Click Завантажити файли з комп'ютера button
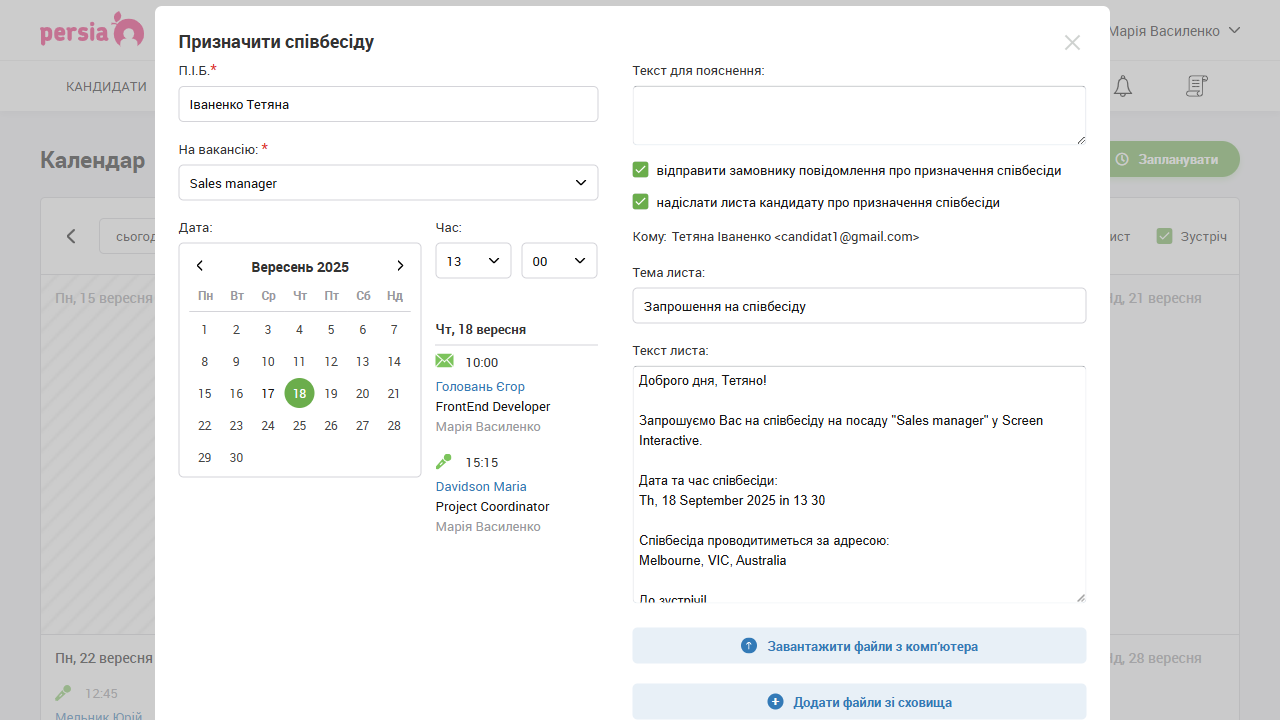This screenshot has height=720, width=1280. pos(859,646)
